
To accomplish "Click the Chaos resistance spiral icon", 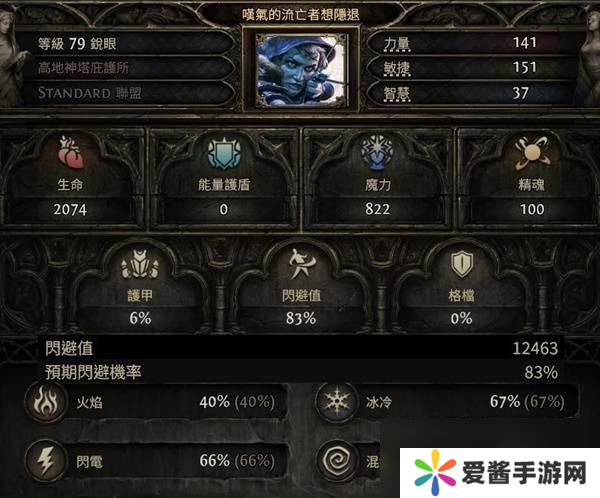I will click(337, 461).
